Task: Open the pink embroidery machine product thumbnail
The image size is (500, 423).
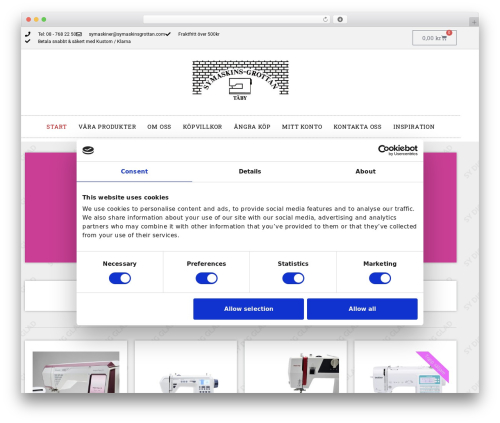Action: (x=76, y=372)
